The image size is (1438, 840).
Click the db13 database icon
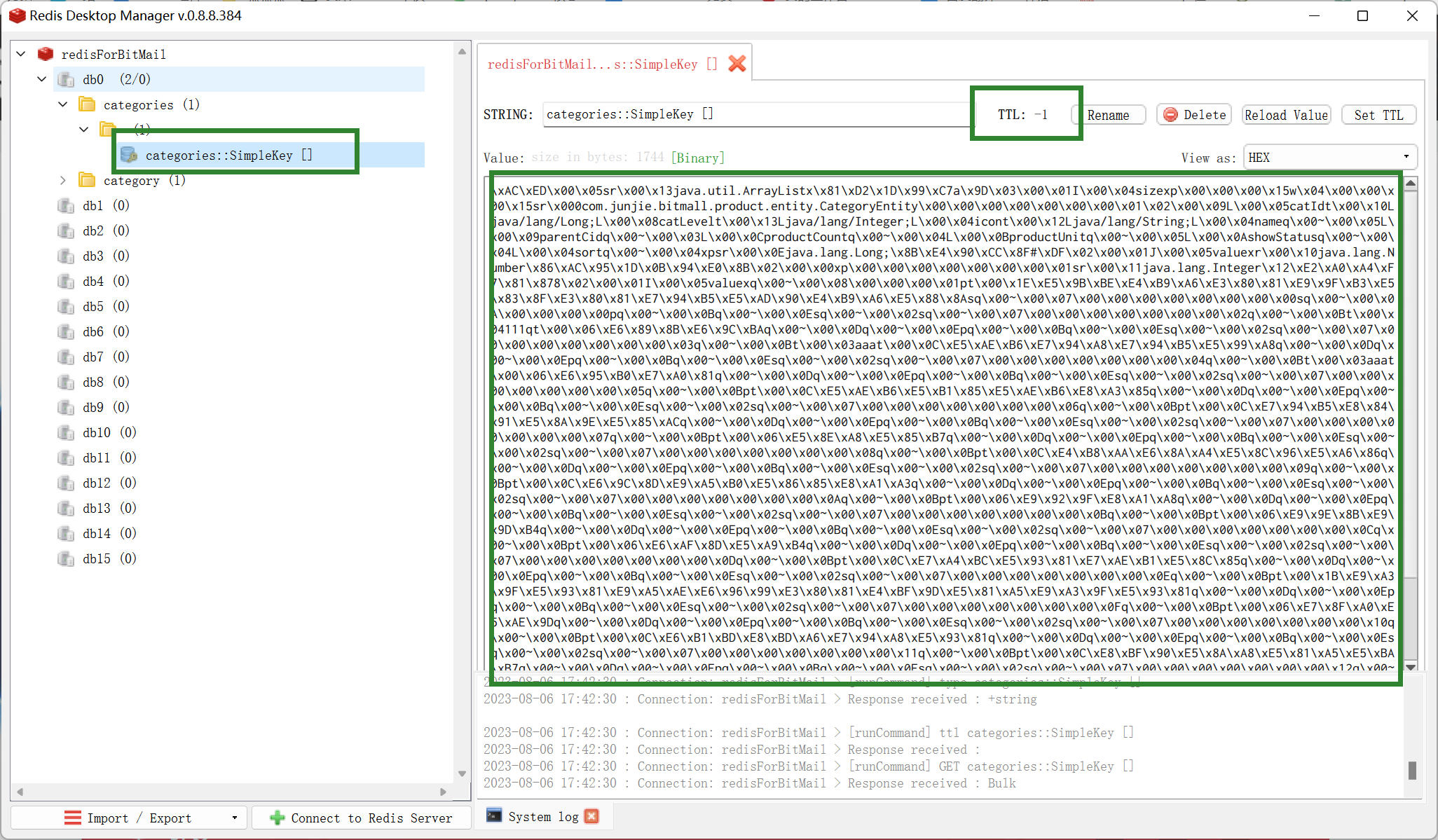coord(66,508)
